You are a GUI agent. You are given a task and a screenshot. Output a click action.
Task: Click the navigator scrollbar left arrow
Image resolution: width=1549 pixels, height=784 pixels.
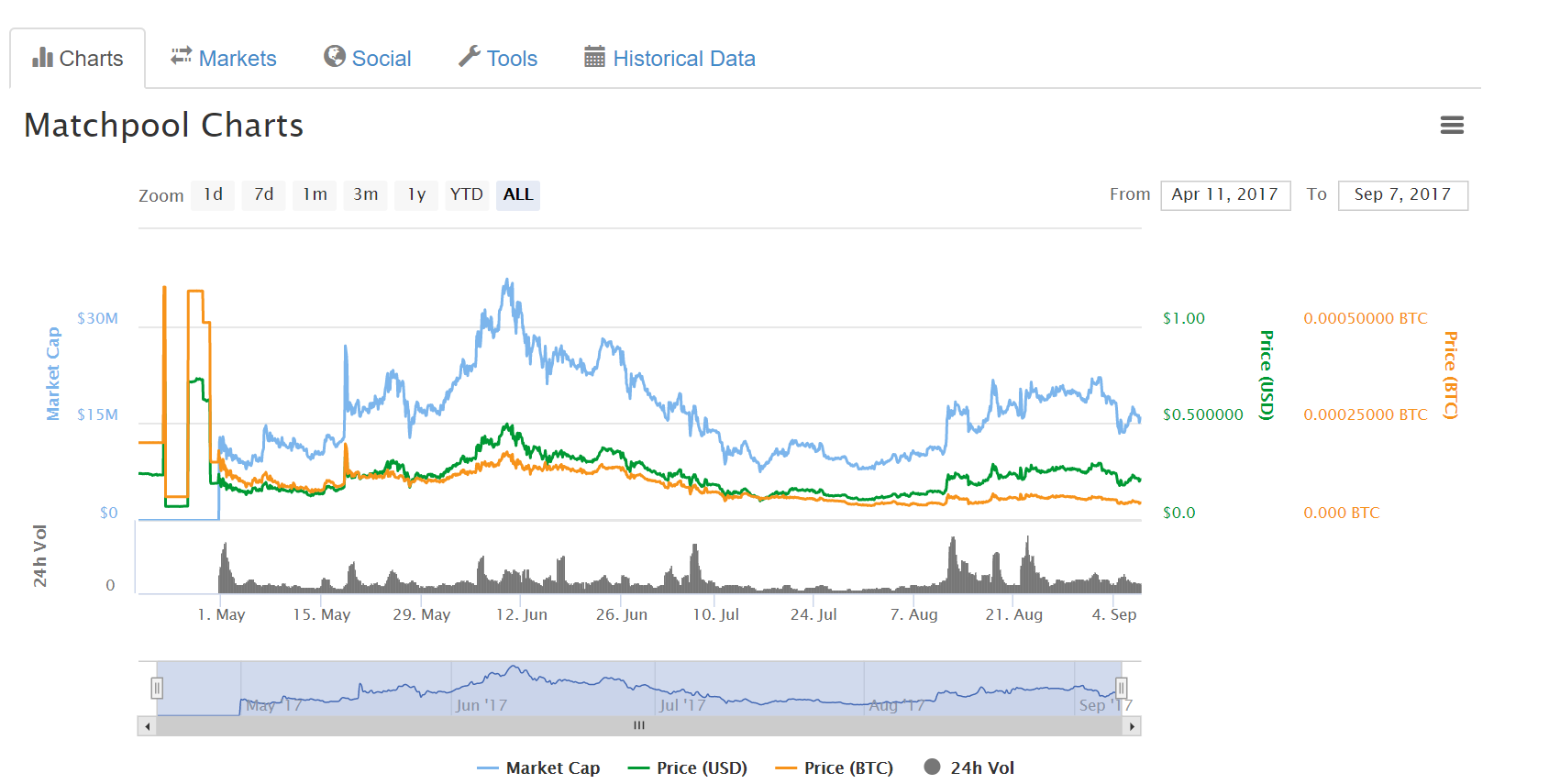click(x=148, y=726)
